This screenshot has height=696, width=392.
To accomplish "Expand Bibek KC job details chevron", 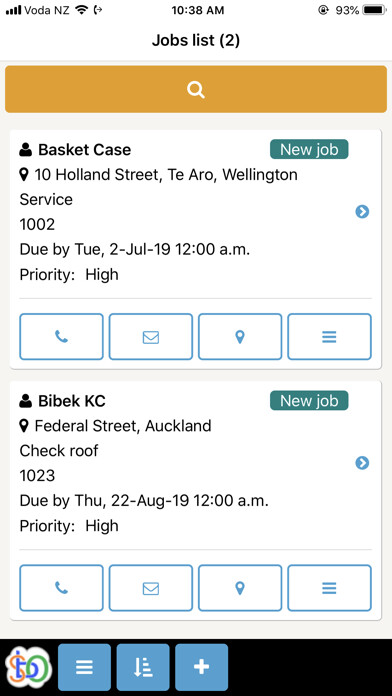I will tap(362, 463).
